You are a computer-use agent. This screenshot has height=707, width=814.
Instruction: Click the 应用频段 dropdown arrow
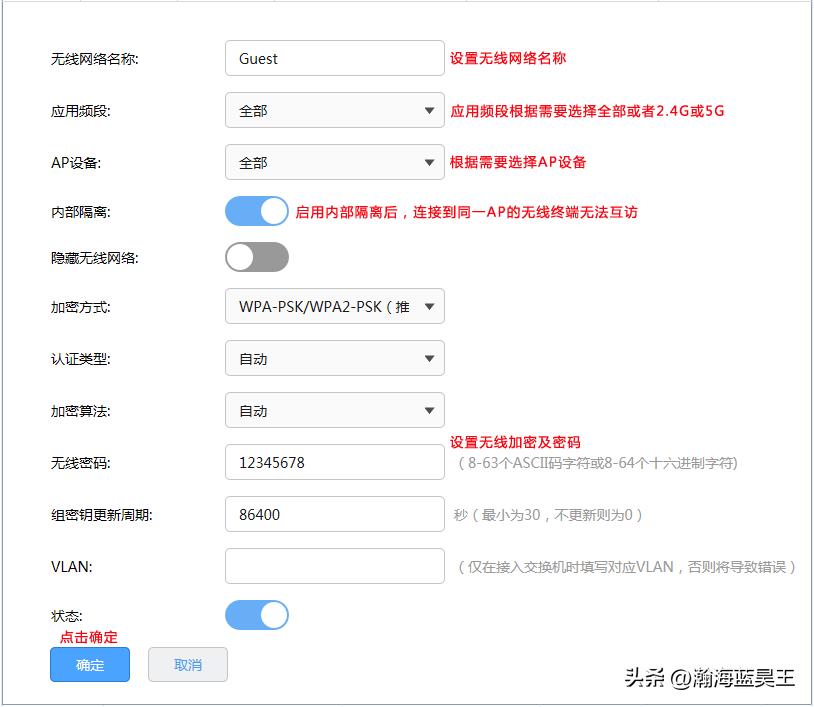coord(430,110)
